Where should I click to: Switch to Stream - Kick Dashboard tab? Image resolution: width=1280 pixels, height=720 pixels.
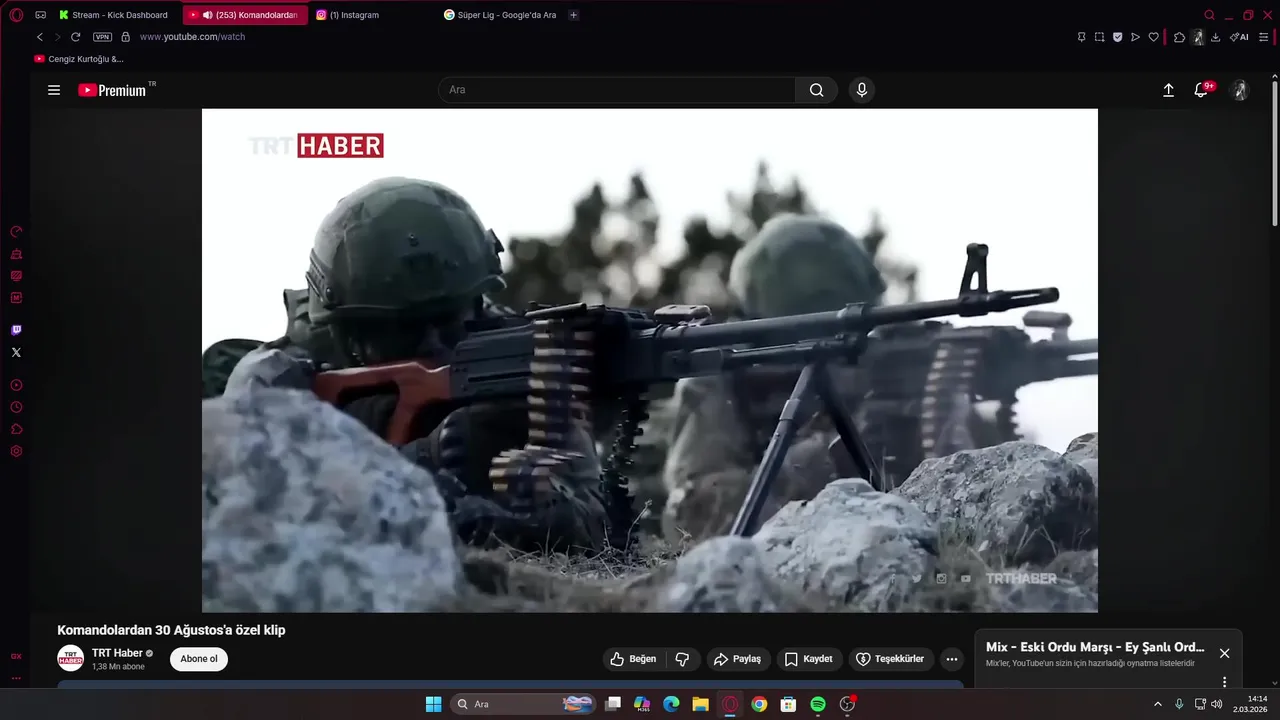115,15
